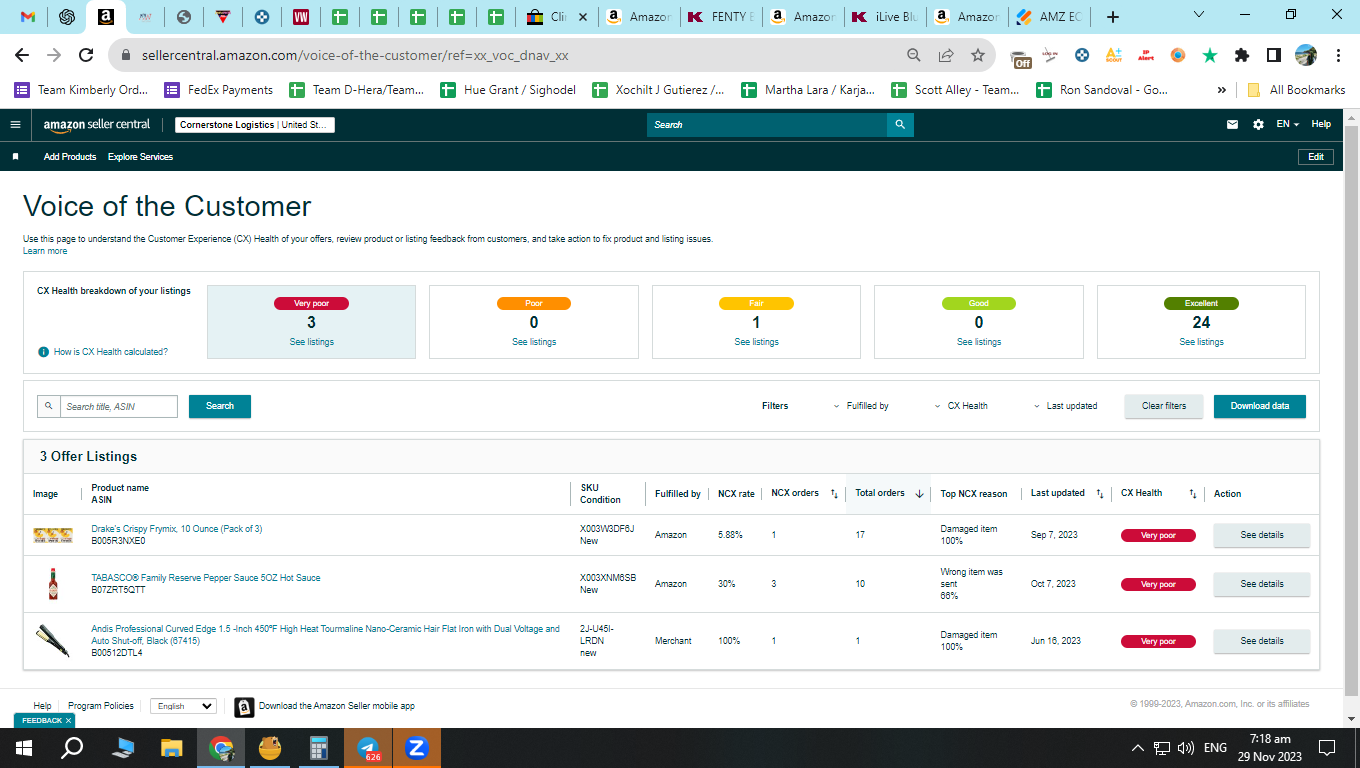See listings under Very poor CX Health
Image resolution: width=1360 pixels, height=768 pixels.
(x=311, y=342)
